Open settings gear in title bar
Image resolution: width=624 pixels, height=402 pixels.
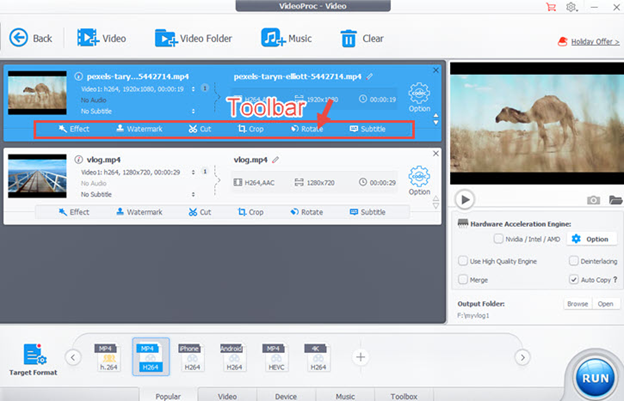click(x=571, y=7)
